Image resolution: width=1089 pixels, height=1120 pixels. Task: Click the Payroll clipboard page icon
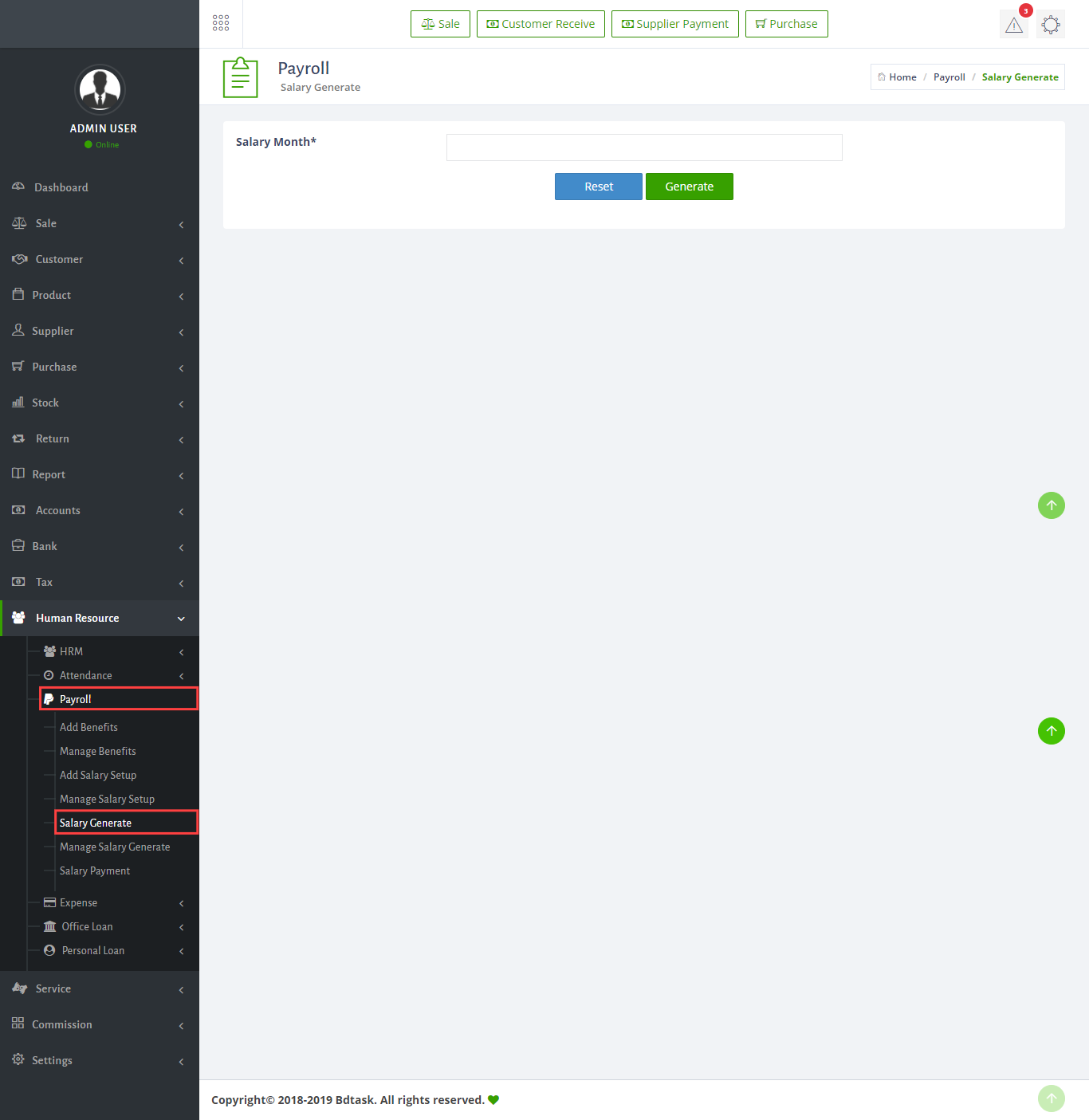tap(240, 77)
